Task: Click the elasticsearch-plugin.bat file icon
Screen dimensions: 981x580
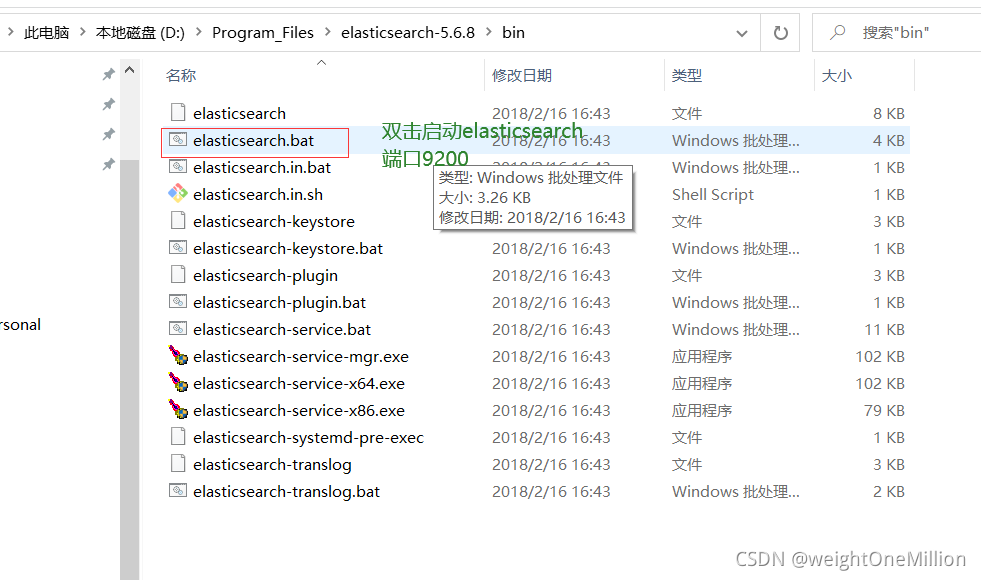Action: tap(178, 301)
